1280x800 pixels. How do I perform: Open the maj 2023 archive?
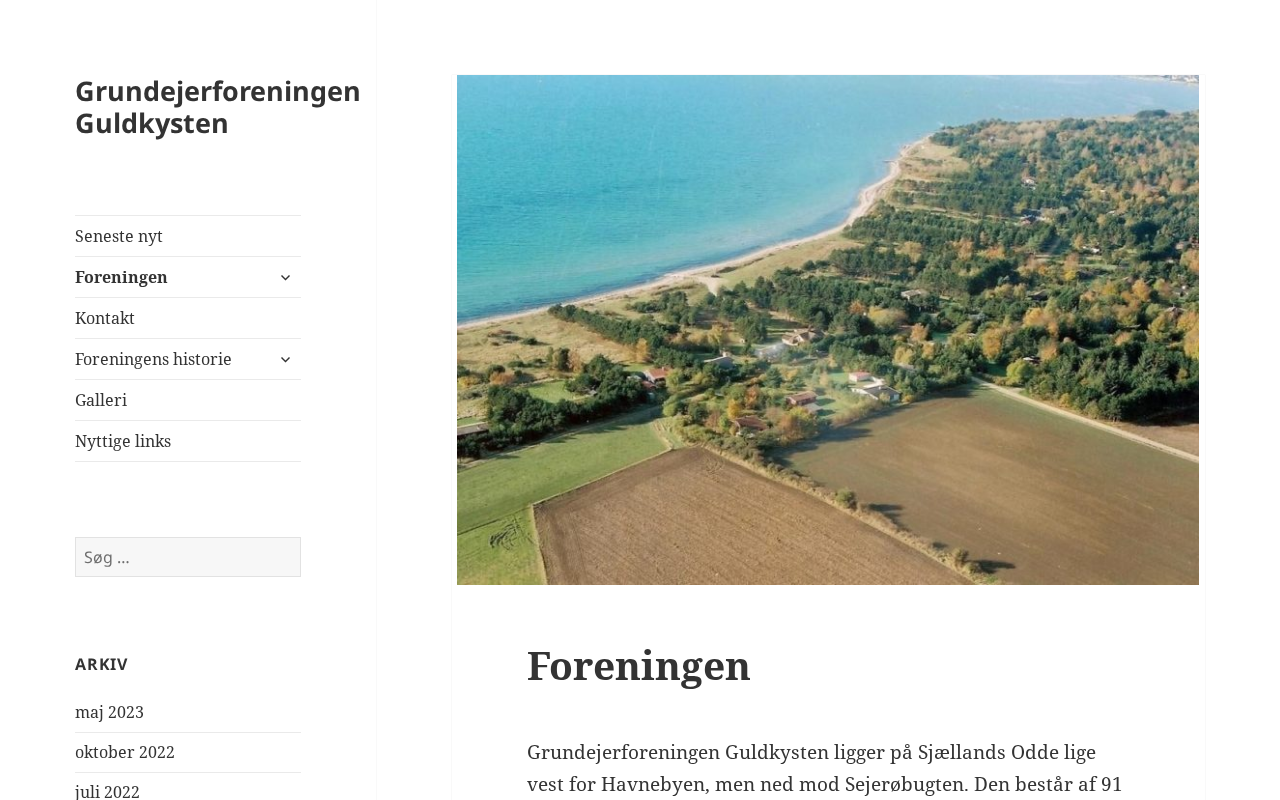point(109,712)
